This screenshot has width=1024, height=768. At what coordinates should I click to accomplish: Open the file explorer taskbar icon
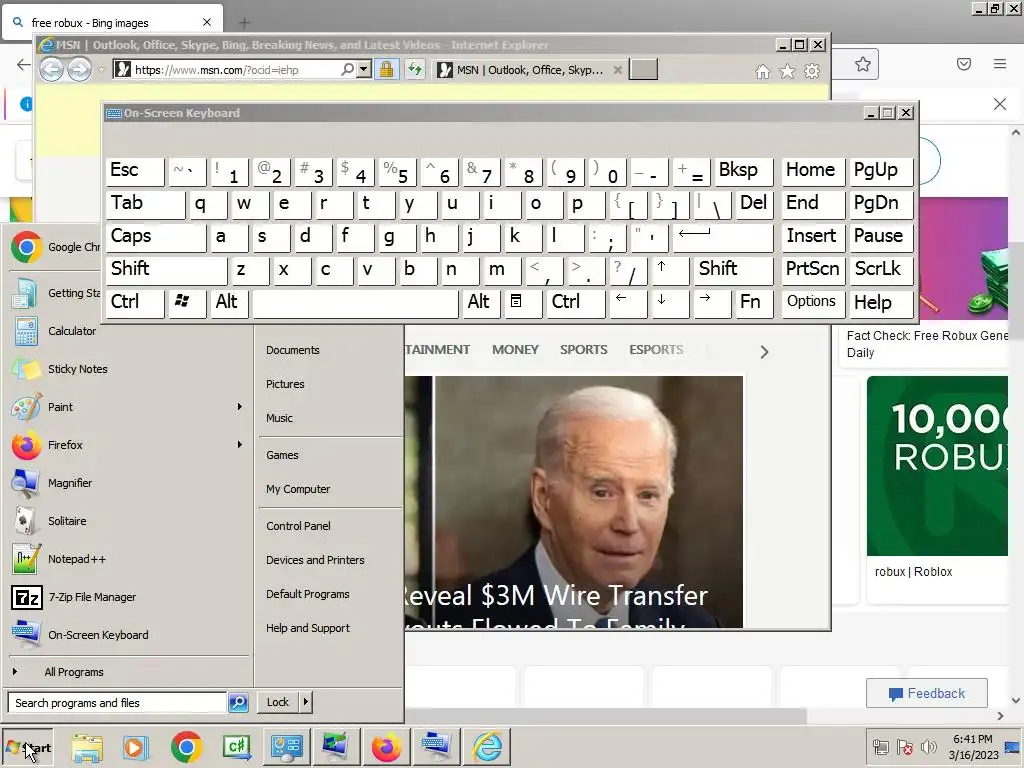coord(87,747)
